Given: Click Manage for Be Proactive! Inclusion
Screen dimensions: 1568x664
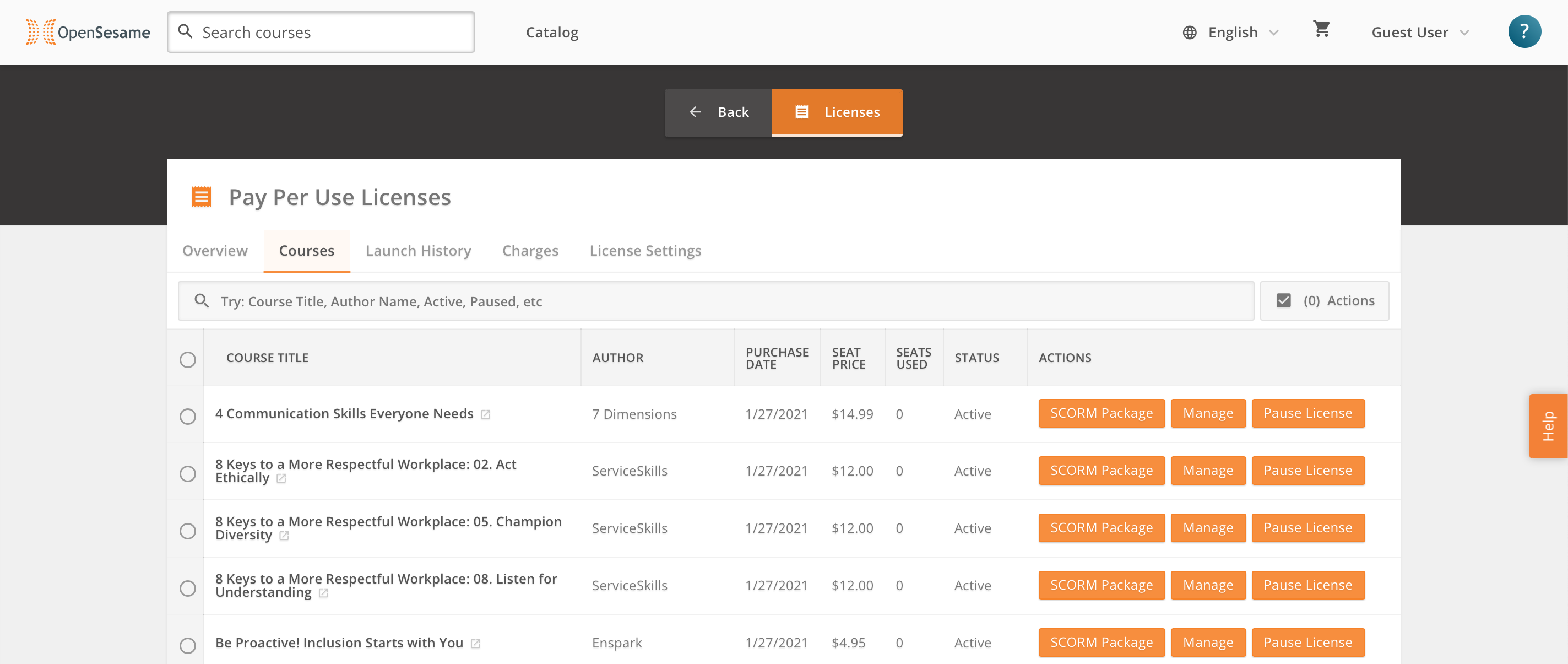Looking at the screenshot, I should click(x=1208, y=643).
